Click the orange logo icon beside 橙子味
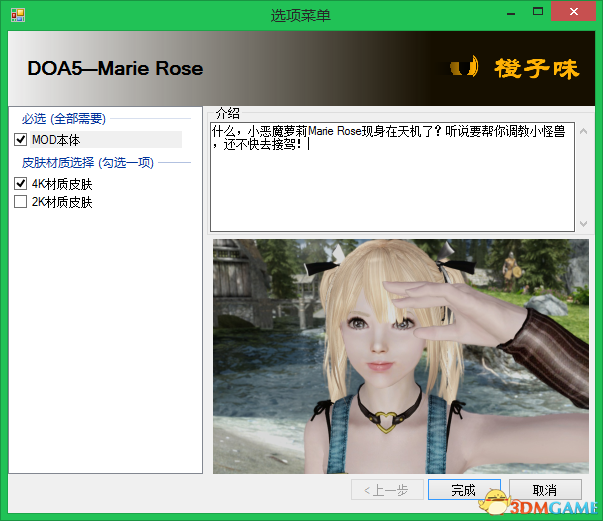The width and height of the screenshot is (603, 521). pyautogui.click(x=462, y=68)
